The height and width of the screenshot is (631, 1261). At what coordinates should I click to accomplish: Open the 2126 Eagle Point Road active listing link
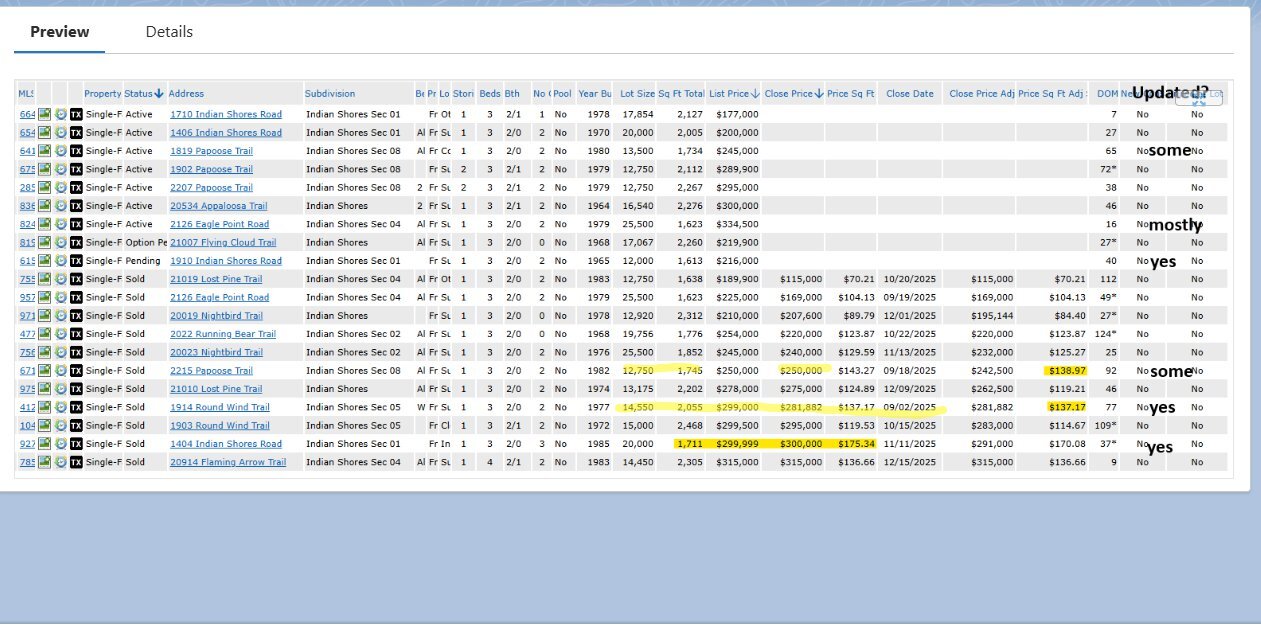click(219, 225)
